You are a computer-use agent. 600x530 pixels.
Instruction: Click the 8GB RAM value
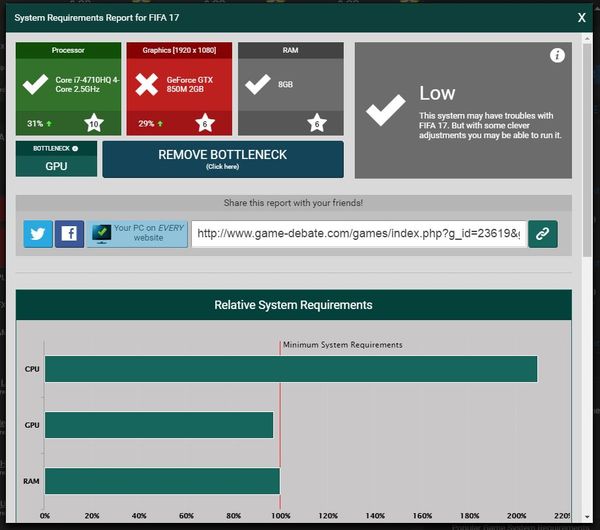pyautogui.click(x=285, y=85)
